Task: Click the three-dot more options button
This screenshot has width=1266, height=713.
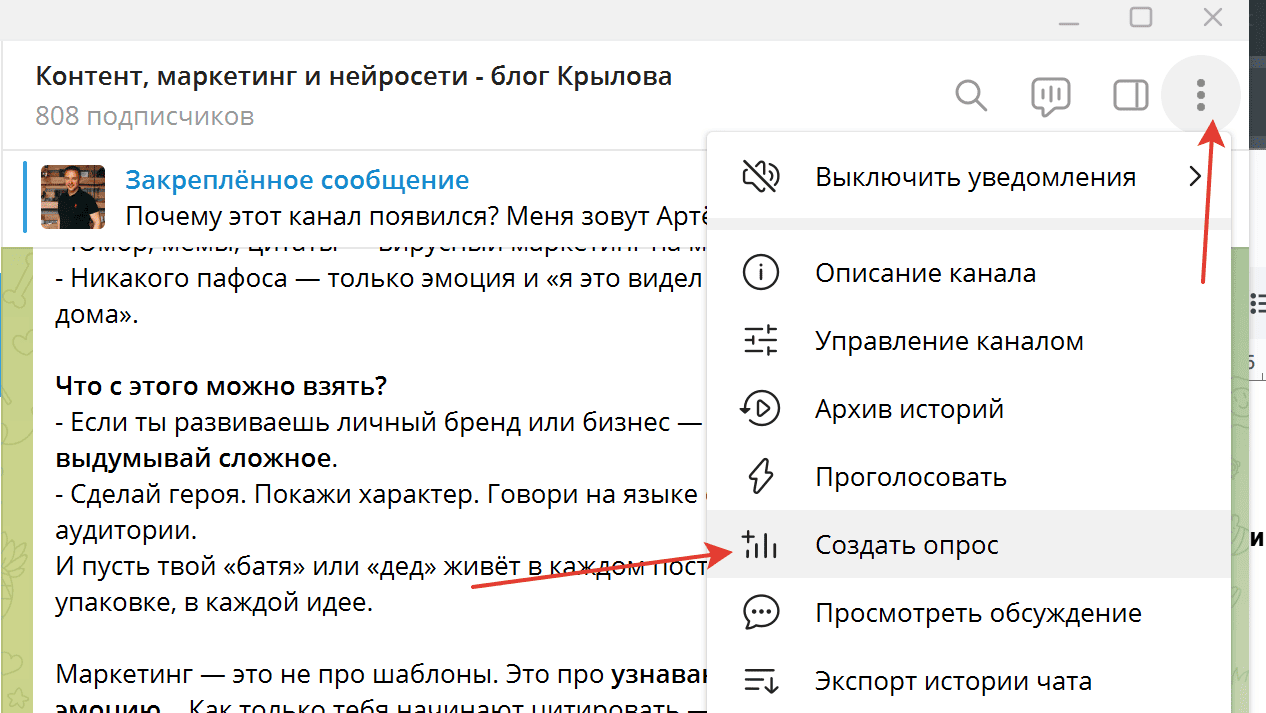Action: tap(1201, 96)
